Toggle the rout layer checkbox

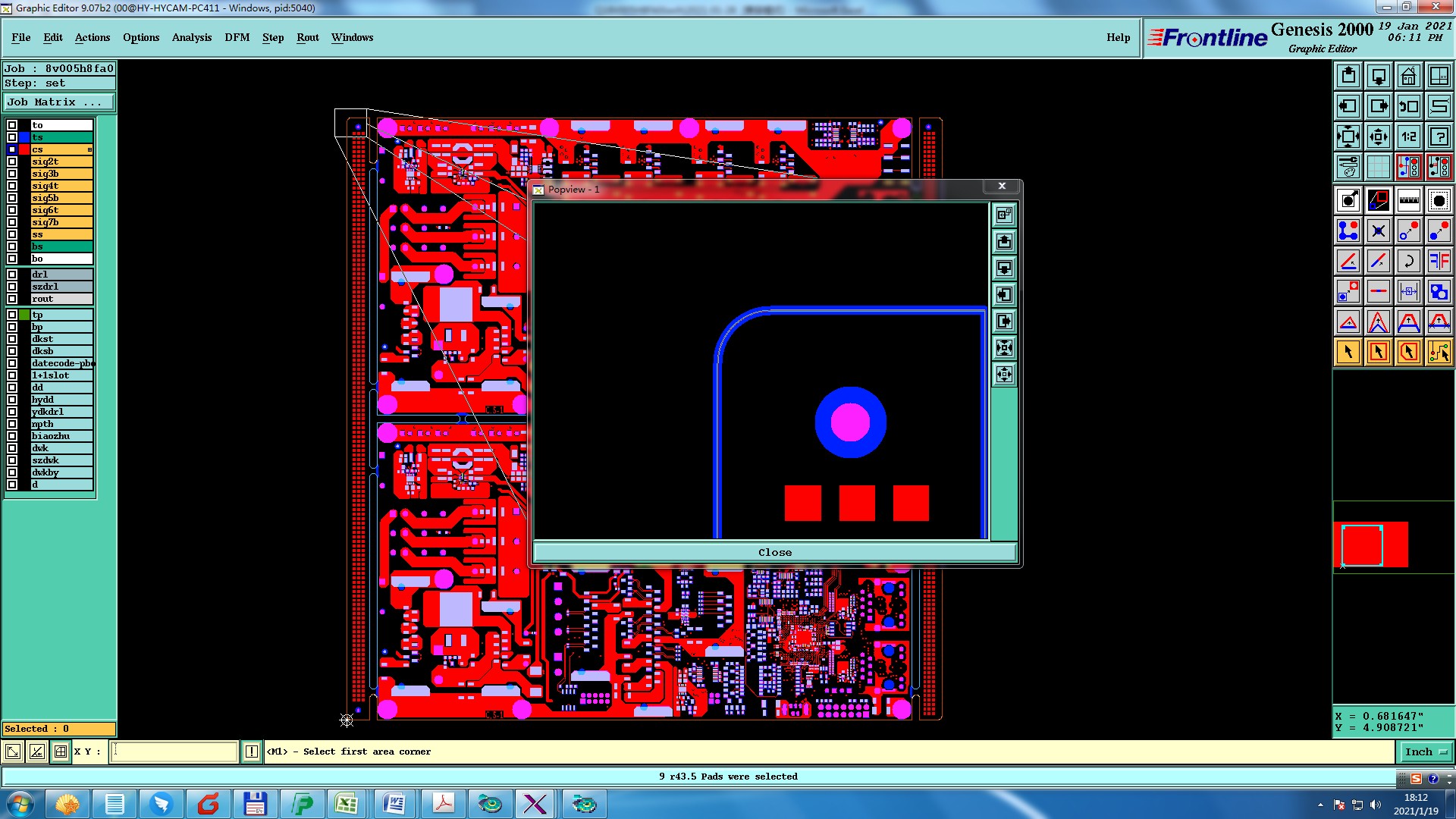[x=12, y=299]
